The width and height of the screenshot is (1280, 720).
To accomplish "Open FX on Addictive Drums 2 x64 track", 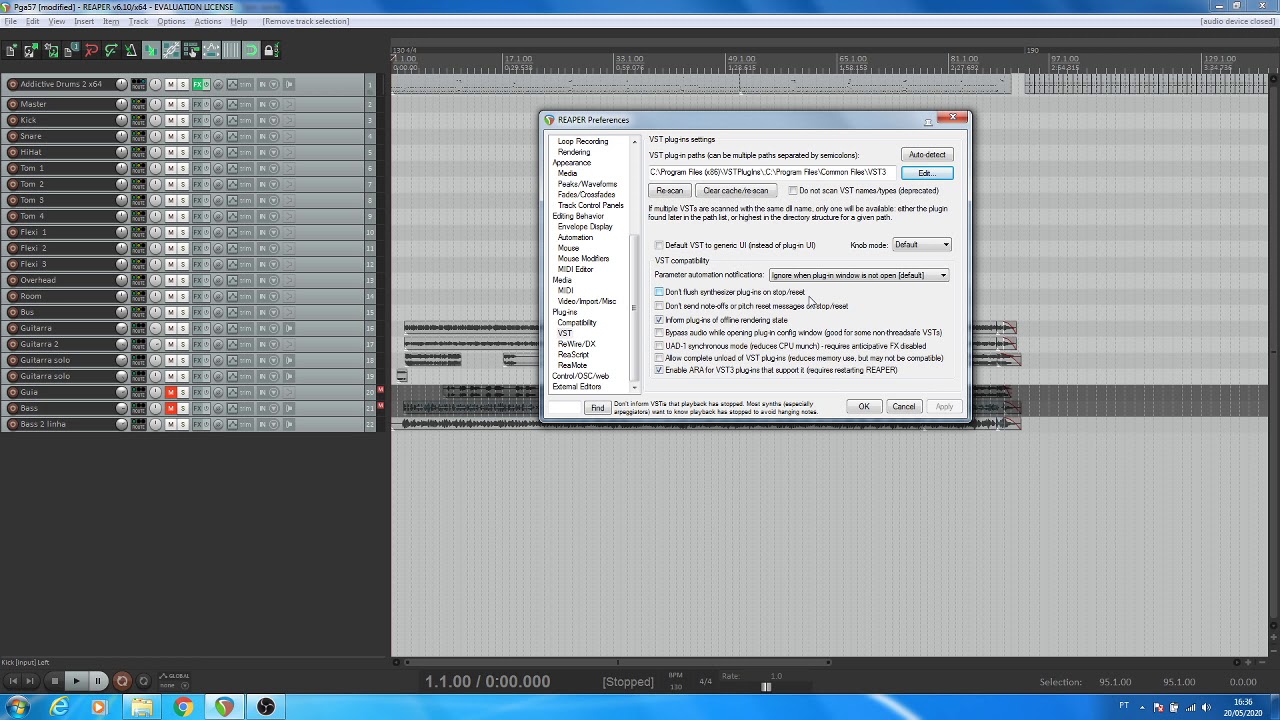I will pos(199,84).
